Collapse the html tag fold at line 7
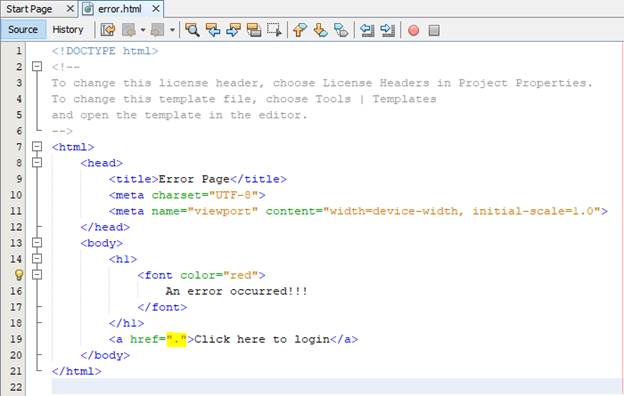624x396 pixels. [x=37, y=146]
